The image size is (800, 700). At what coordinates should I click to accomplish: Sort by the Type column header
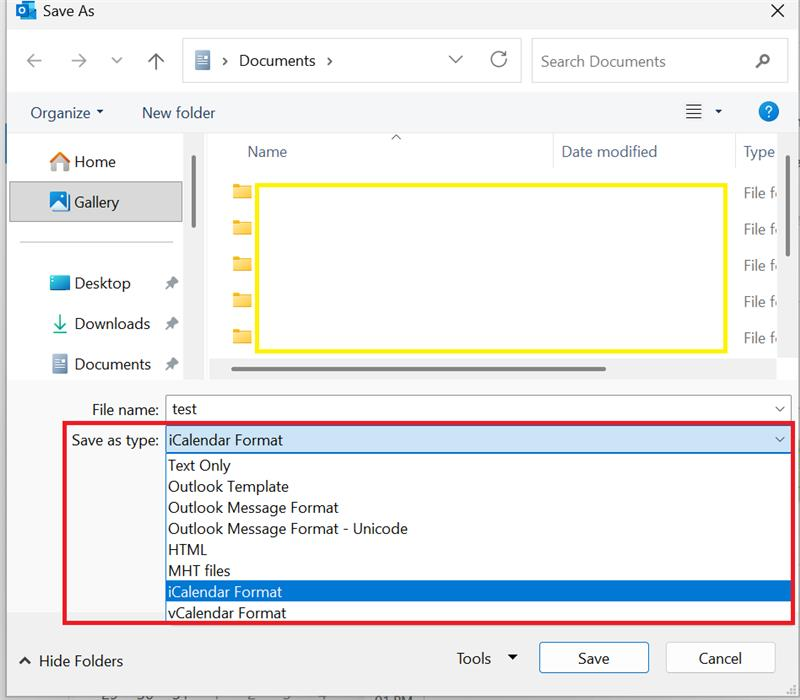click(758, 152)
